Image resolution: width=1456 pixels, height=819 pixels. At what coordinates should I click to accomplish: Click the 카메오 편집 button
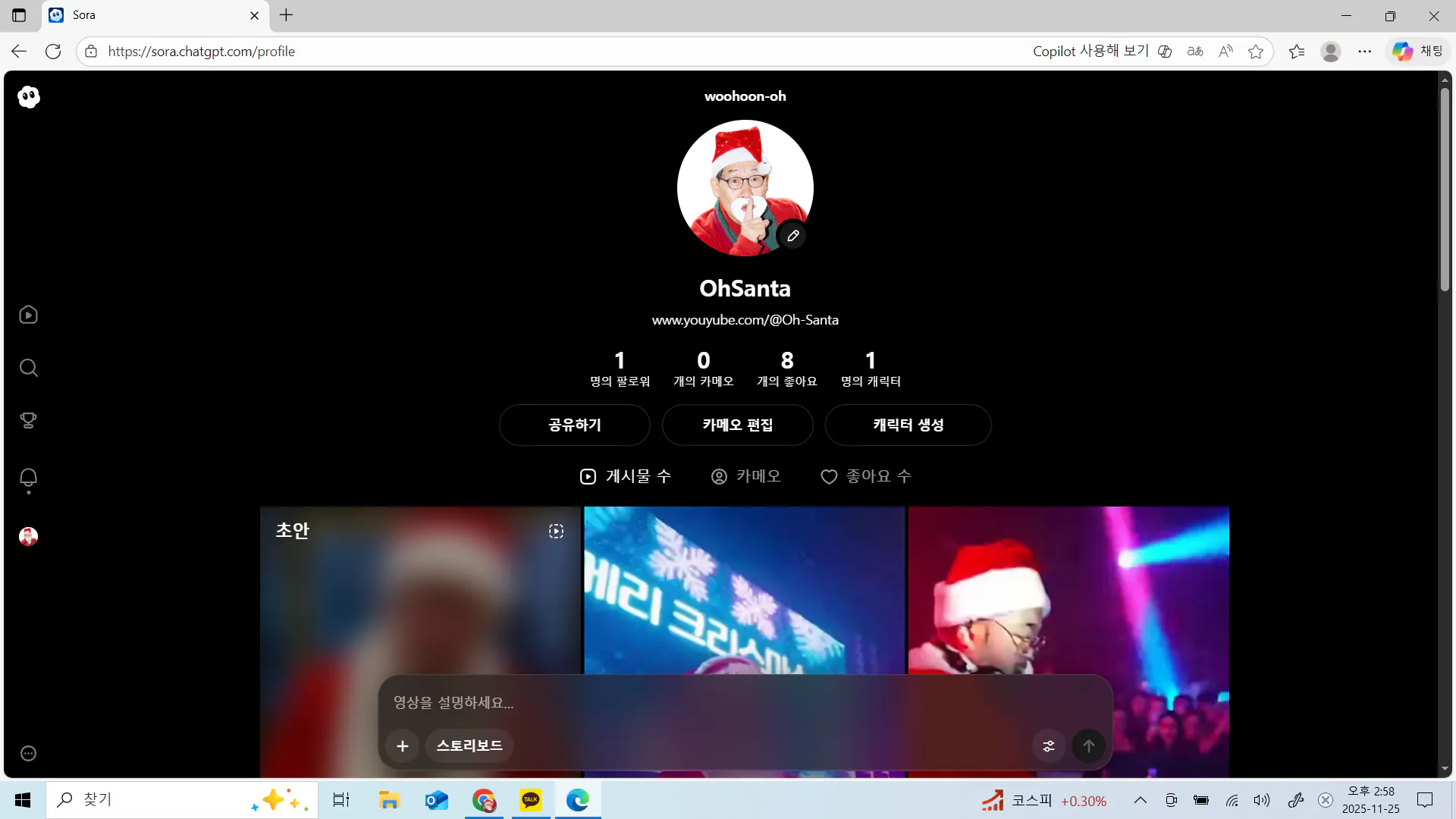coord(737,425)
